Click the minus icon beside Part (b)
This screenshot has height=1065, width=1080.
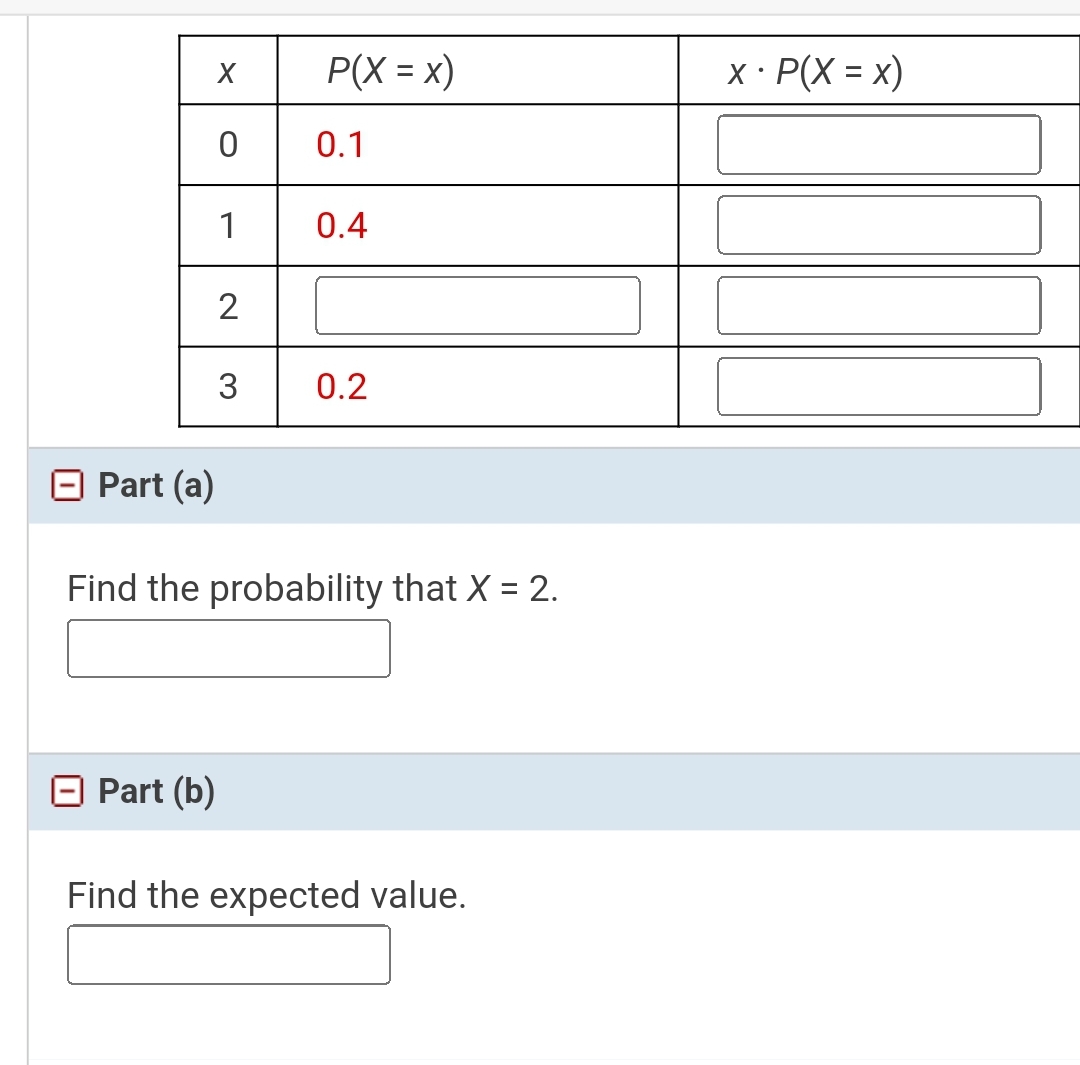point(68,792)
